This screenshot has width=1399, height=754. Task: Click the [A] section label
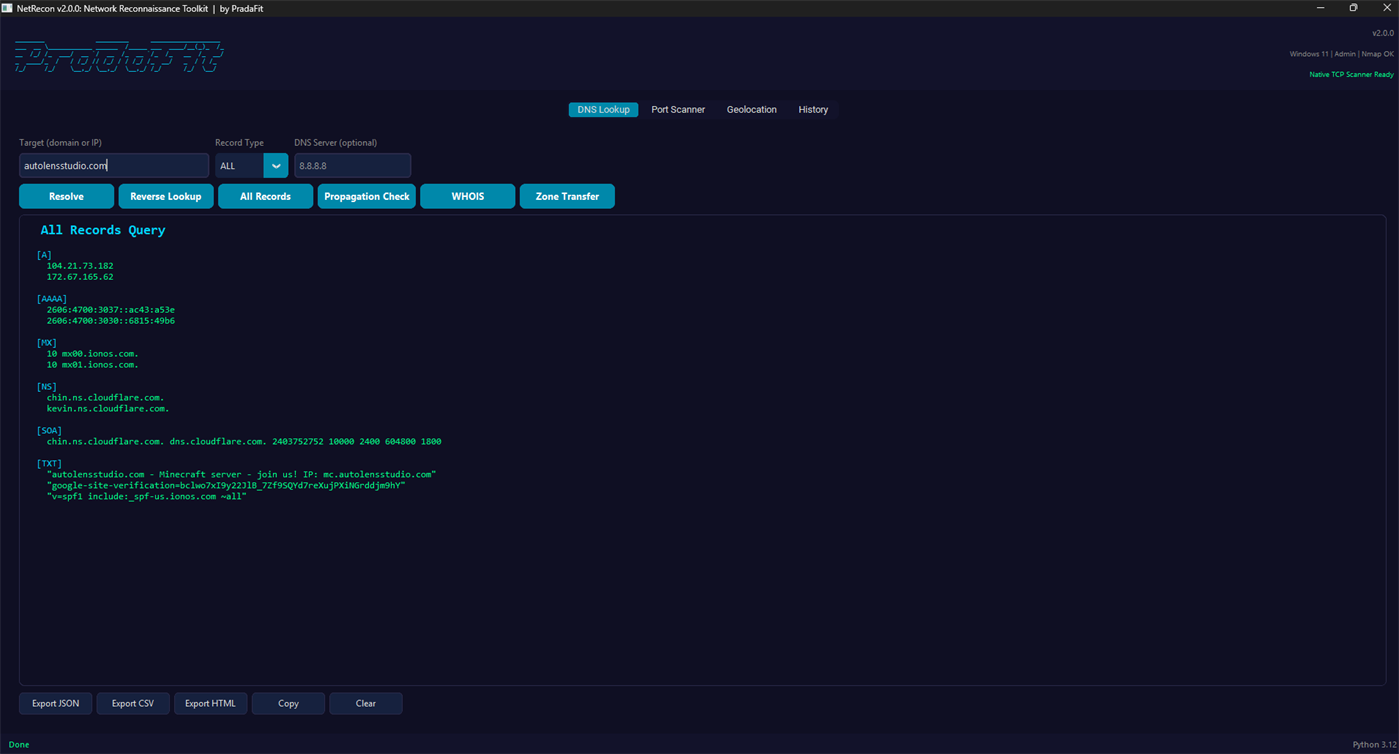44,255
